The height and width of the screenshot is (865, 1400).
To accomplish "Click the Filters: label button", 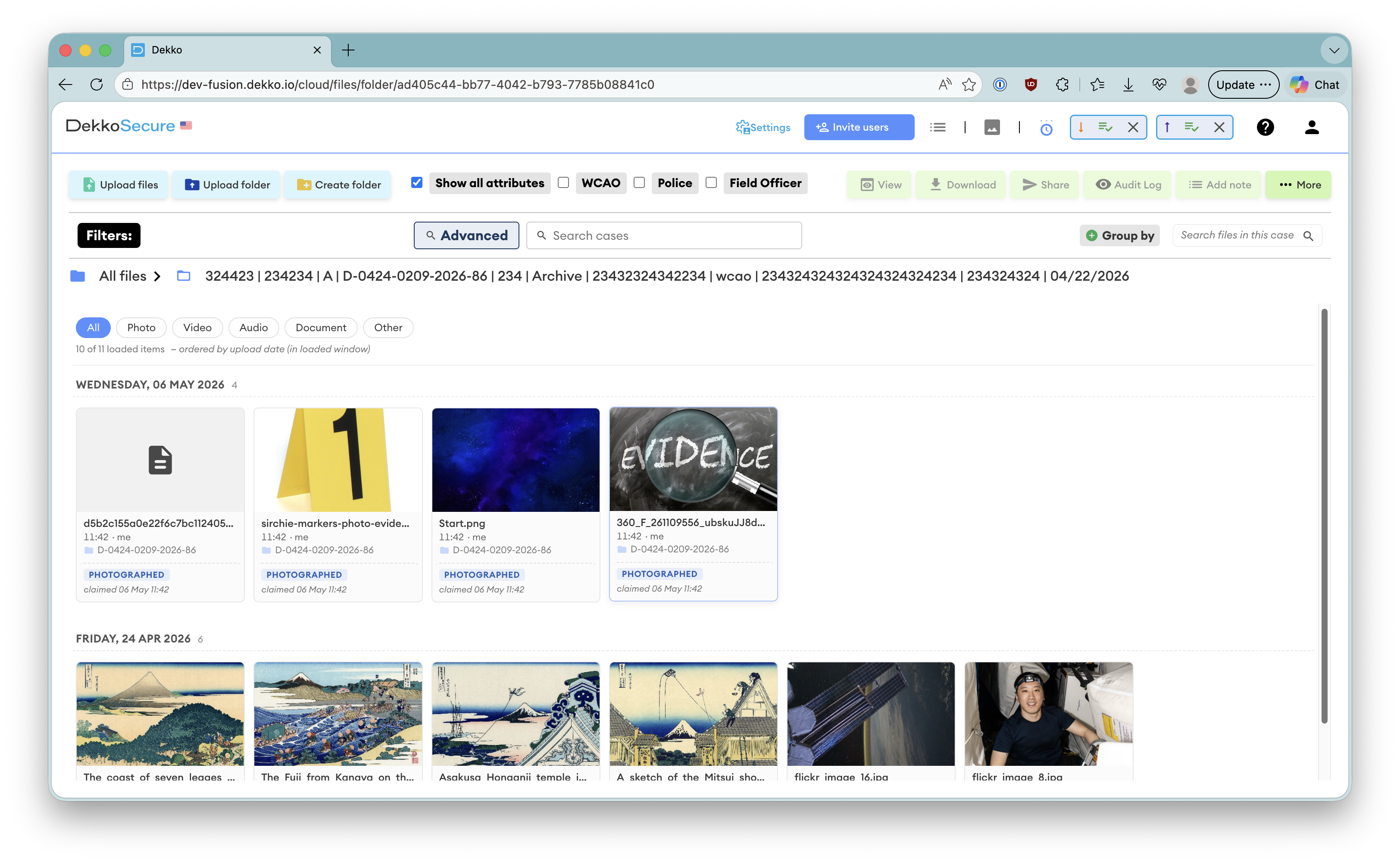I will [x=109, y=236].
